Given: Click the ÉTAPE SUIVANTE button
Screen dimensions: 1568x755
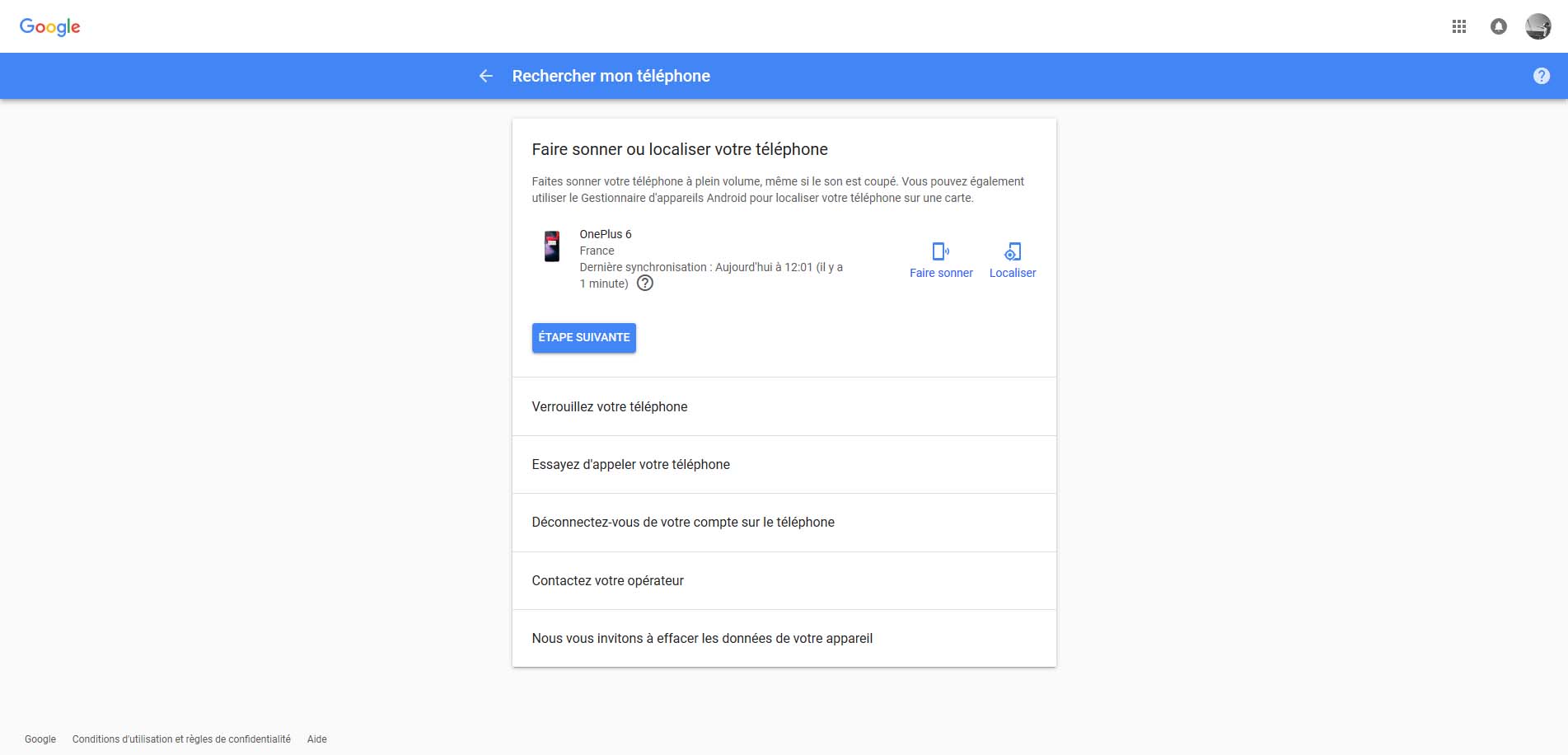Looking at the screenshot, I should click(583, 338).
